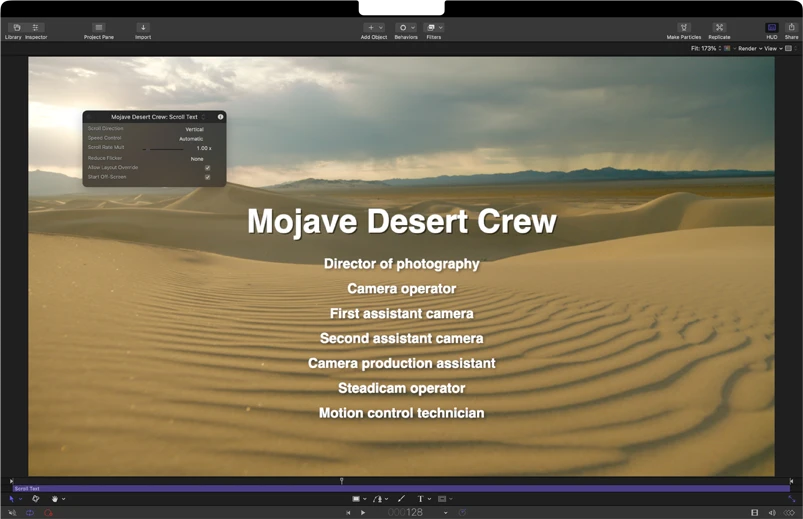This screenshot has width=803, height=519.
Task: Click the First assistant camera line
Action: 402,314
